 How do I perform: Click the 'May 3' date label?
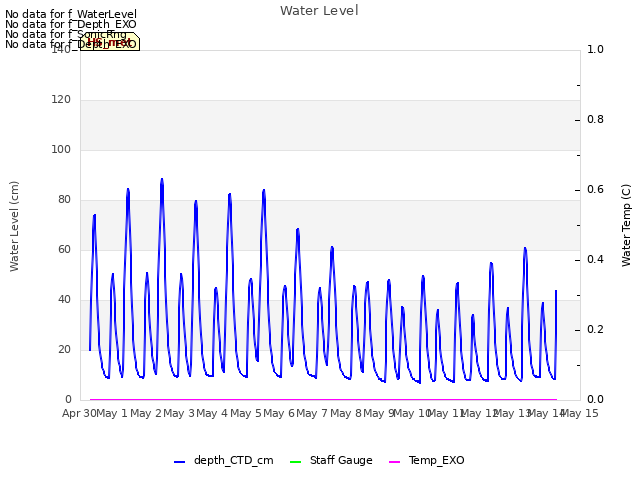point(180,413)
